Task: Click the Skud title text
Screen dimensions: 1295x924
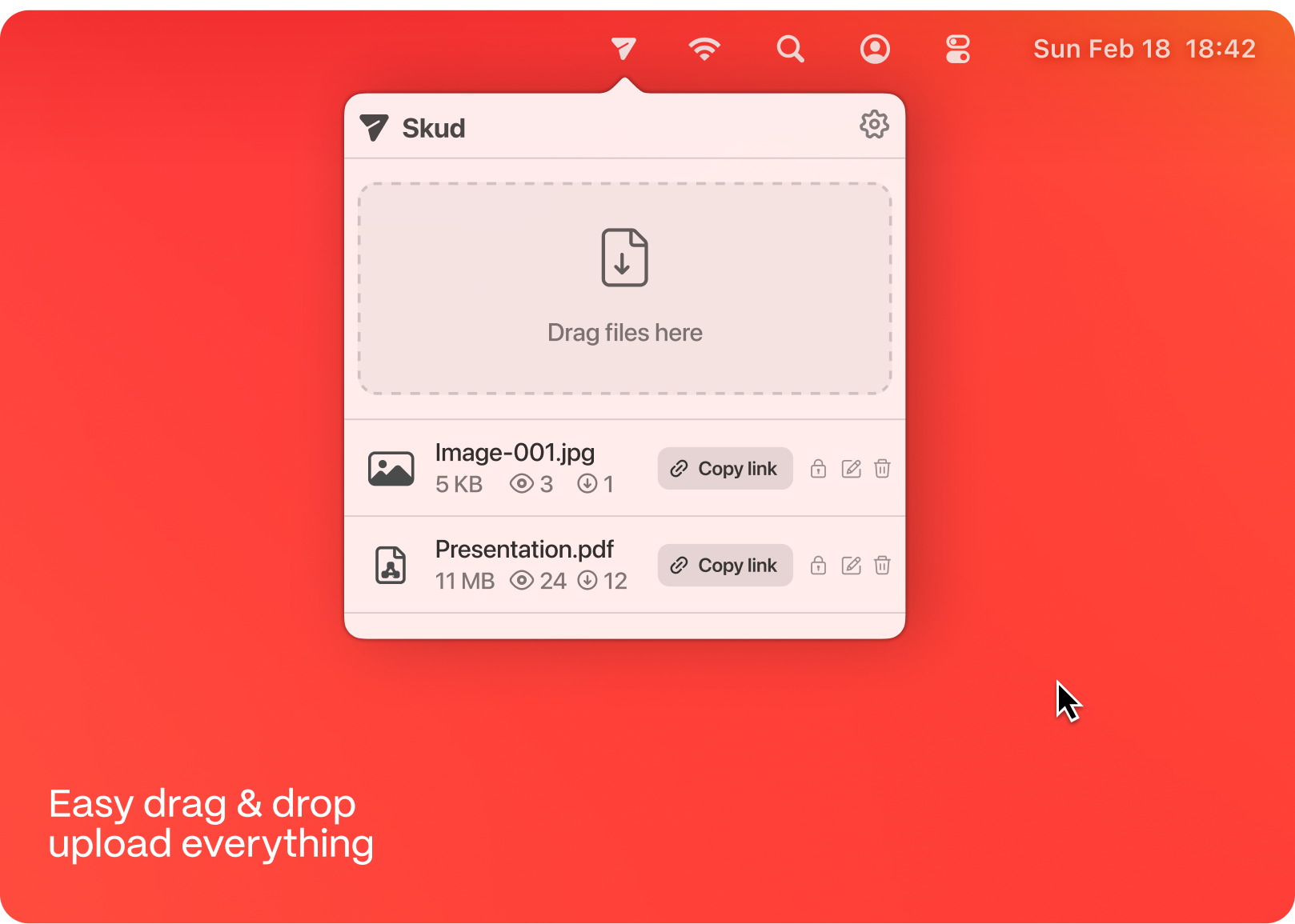Action: pyautogui.click(x=434, y=128)
